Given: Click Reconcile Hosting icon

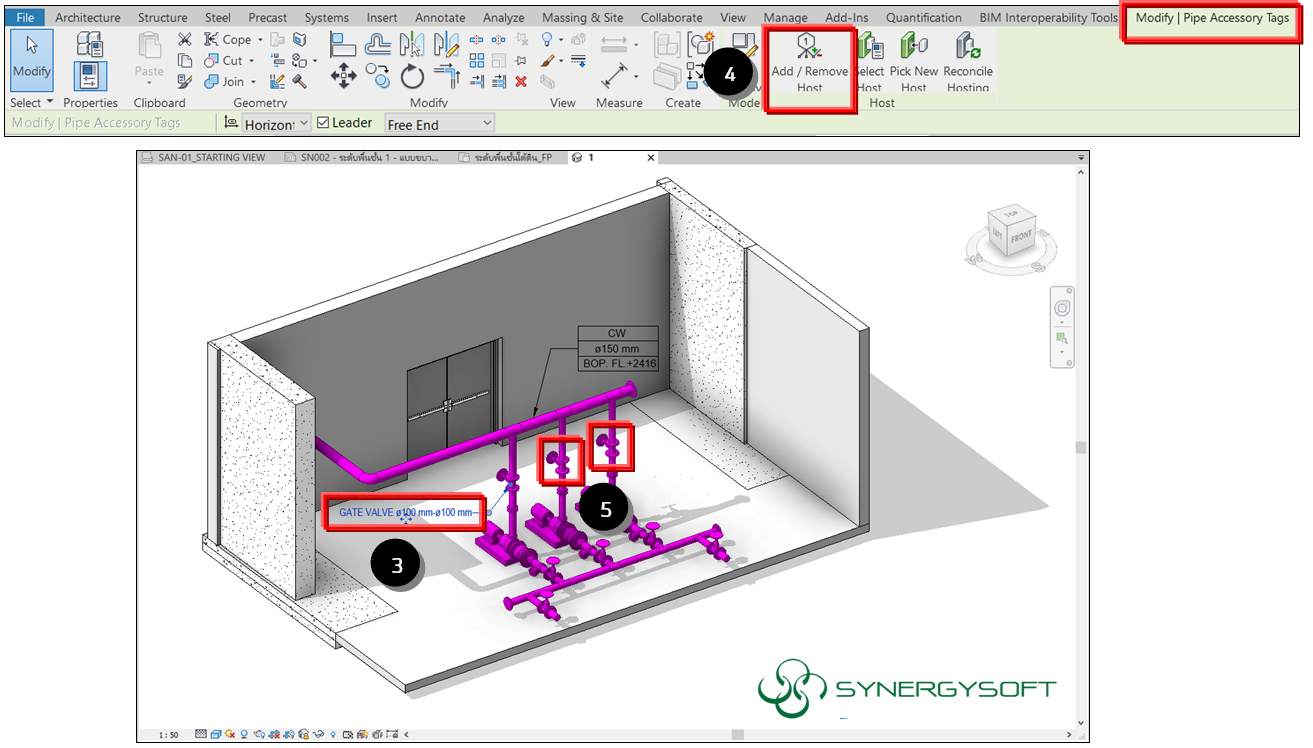Looking at the screenshot, I should click(967, 62).
